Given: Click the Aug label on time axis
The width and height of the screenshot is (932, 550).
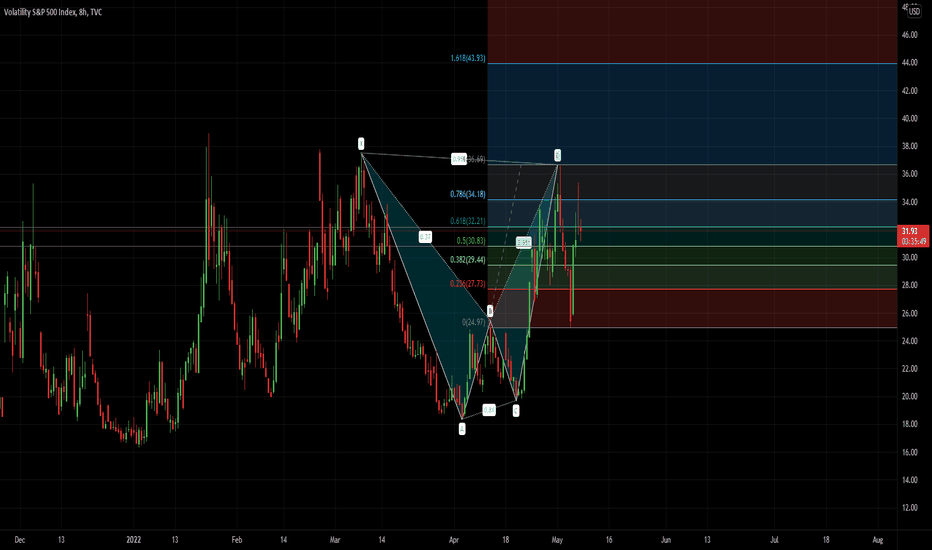Looking at the screenshot, I should [877, 540].
